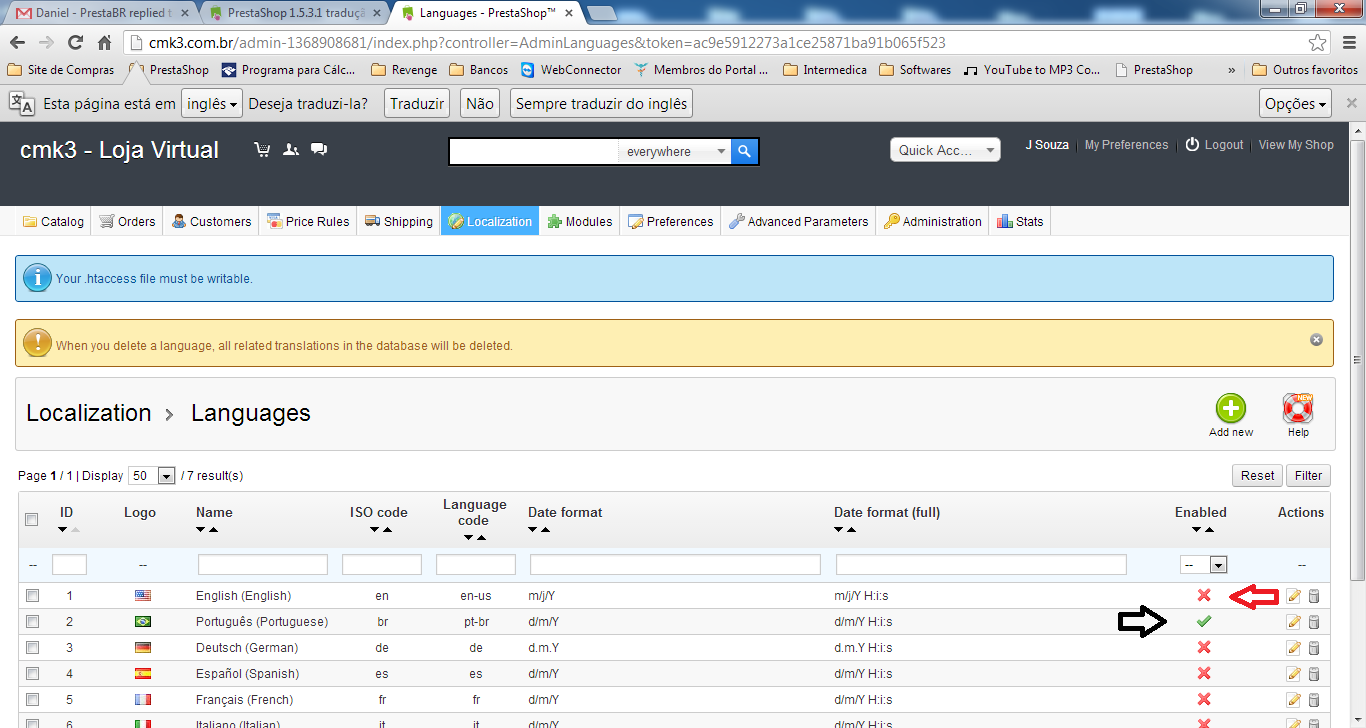This screenshot has height=728, width=1366.
Task: Enable the Deutsch language red cross
Action: (x=1204, y=648)
